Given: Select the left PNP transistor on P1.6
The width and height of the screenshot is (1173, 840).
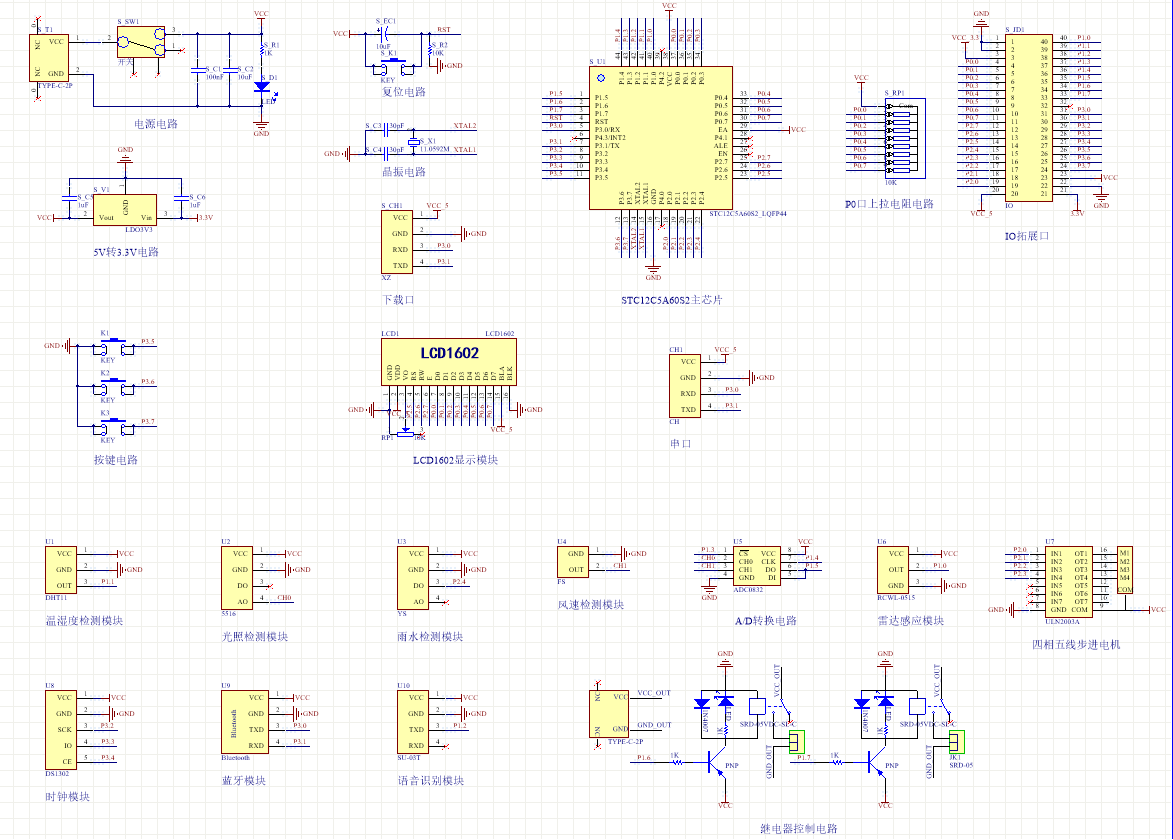Looking at the screenshot, I should [715, 764].
